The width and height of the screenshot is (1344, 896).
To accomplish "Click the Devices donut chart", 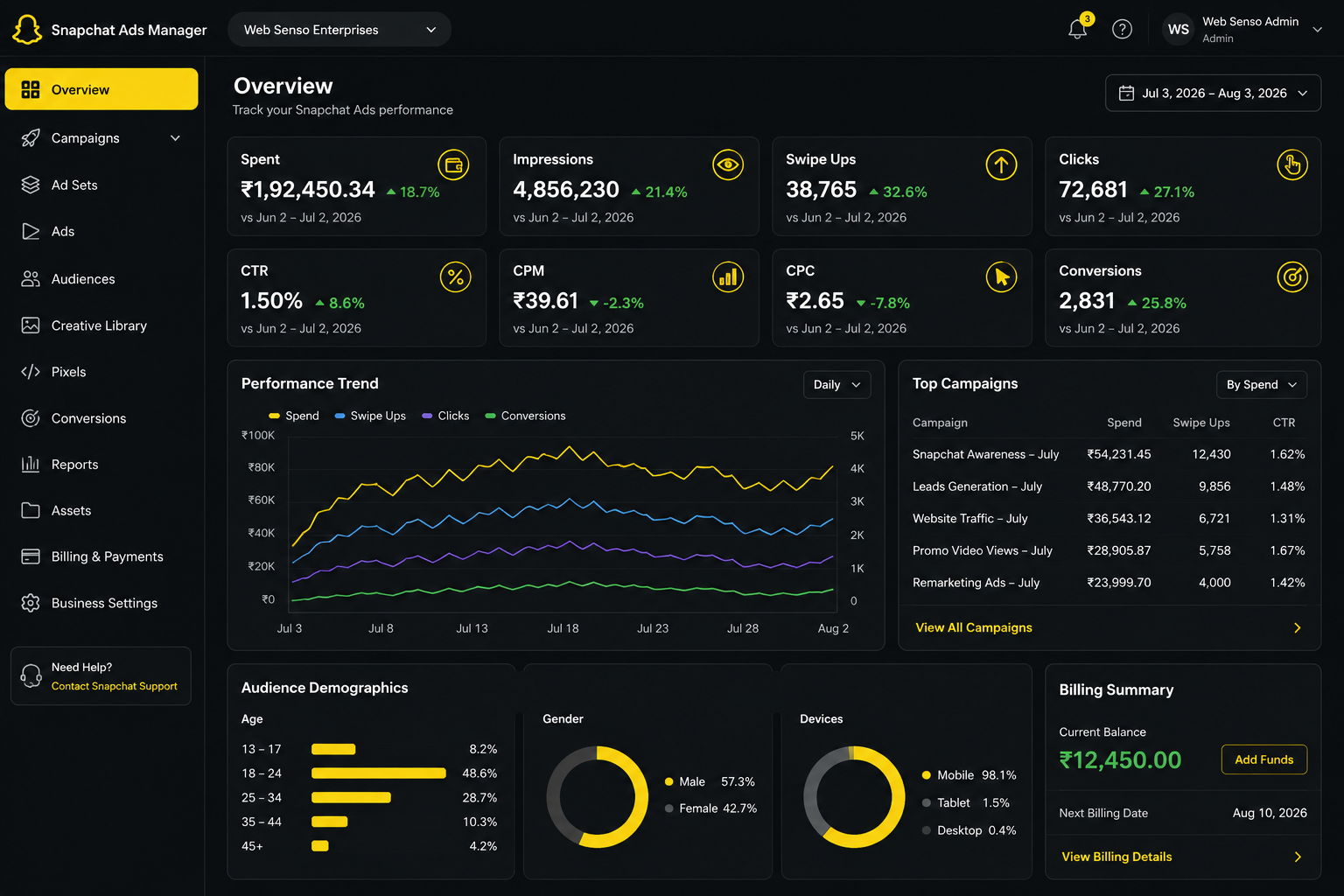I will point(854,797).
